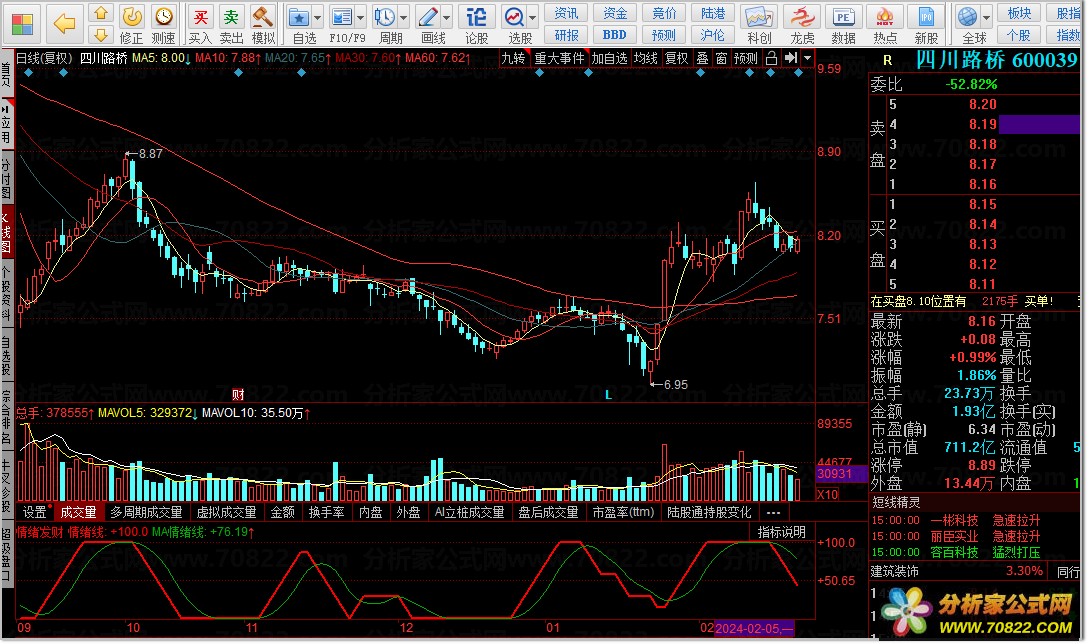Viewport: 1089px width, 644px height.
Task: Open the 陆港 button
Action: click(713, 13)
